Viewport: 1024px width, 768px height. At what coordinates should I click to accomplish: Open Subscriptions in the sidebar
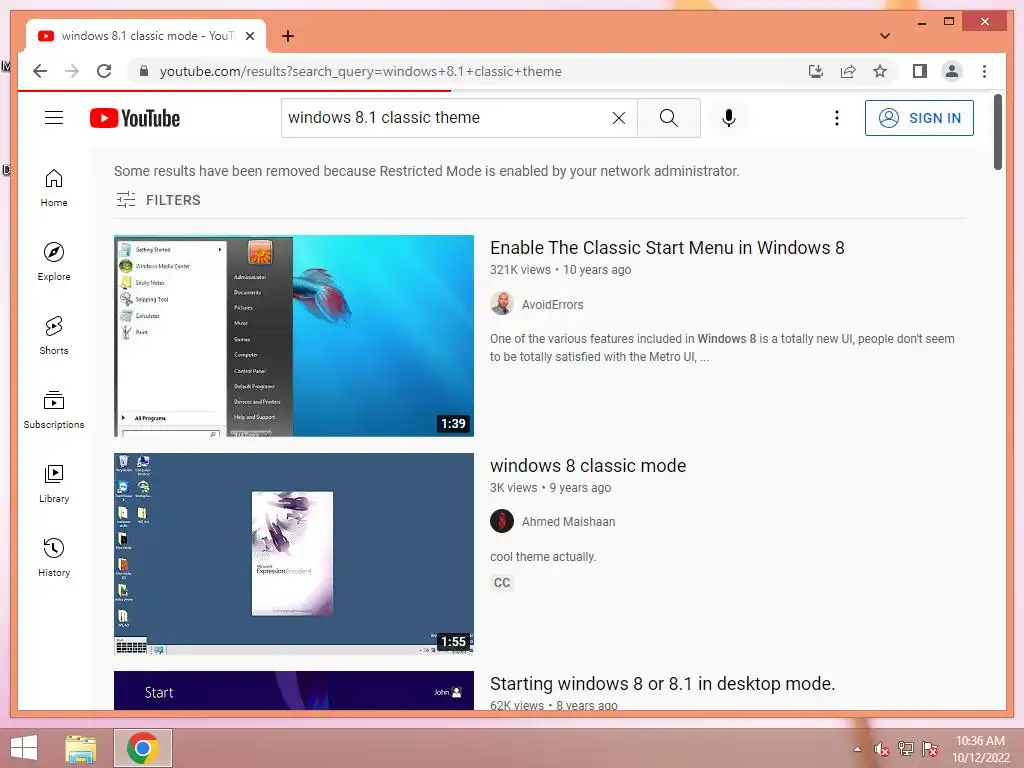(54, 409)
